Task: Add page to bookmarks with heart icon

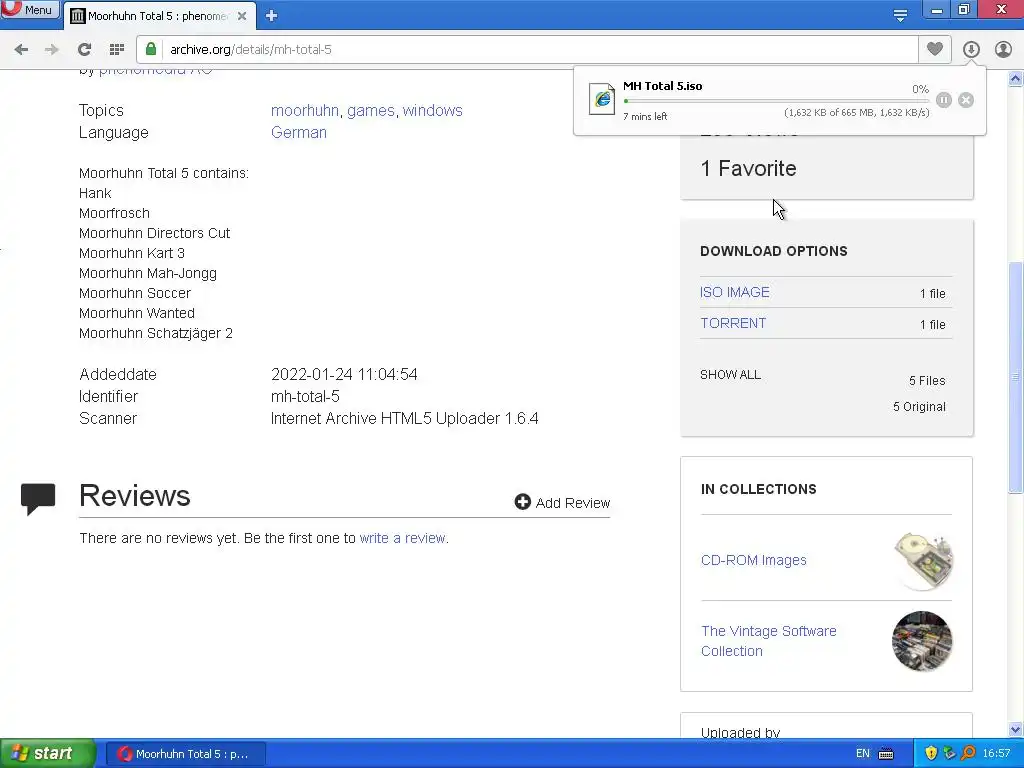Action: pos(935,49)
